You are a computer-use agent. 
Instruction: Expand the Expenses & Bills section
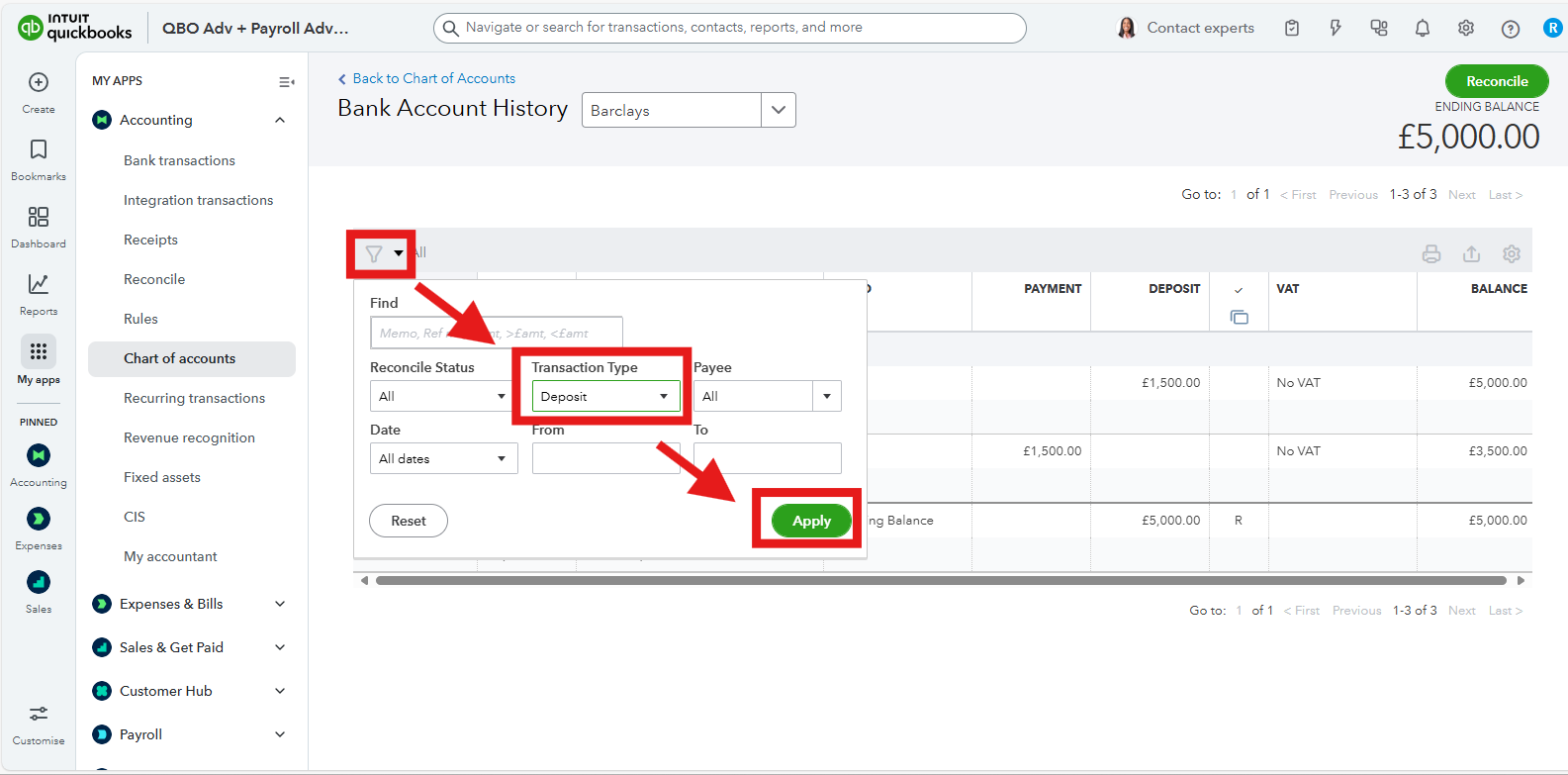click(280, 604)
